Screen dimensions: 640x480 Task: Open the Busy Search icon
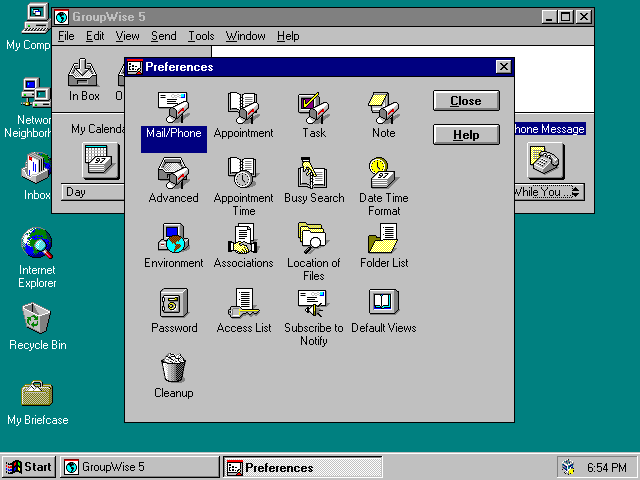[313, 173]
